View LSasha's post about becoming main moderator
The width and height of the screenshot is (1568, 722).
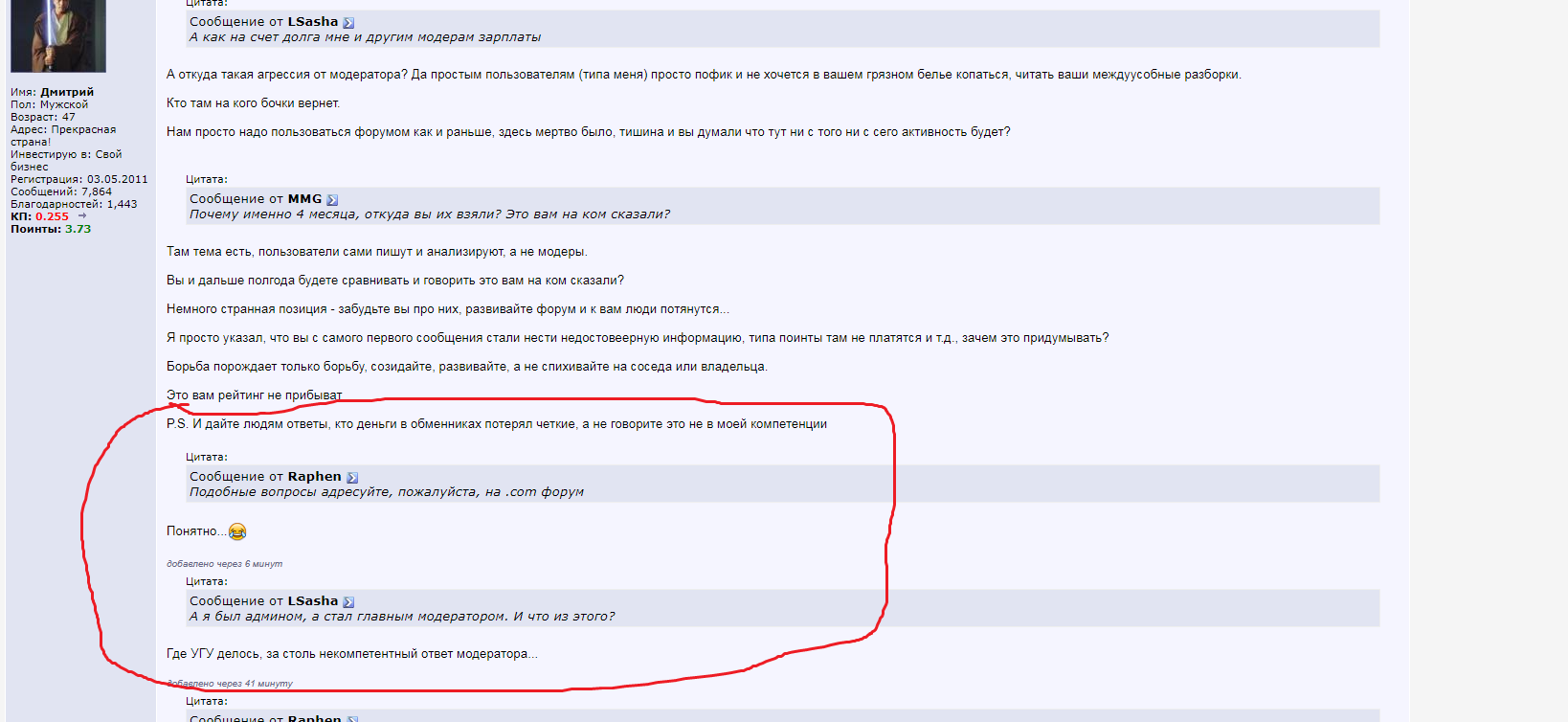tap(348, 602)
